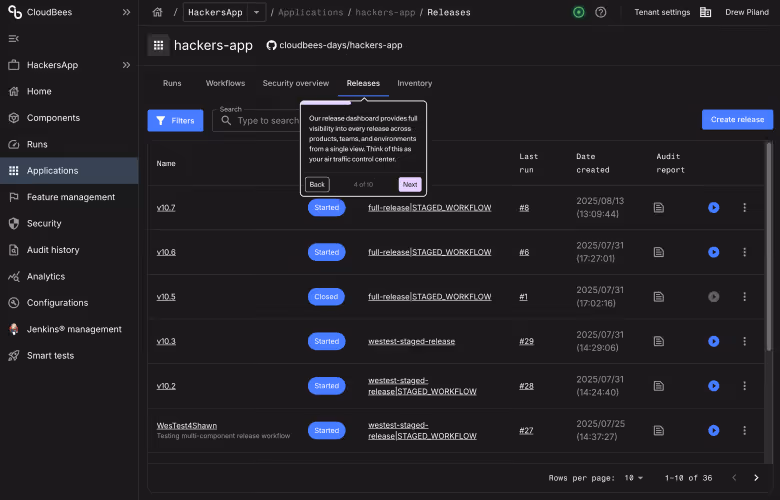This screenshot has width=780, height=500.
Task: Open Tenant settings
Action: (662, 12)
